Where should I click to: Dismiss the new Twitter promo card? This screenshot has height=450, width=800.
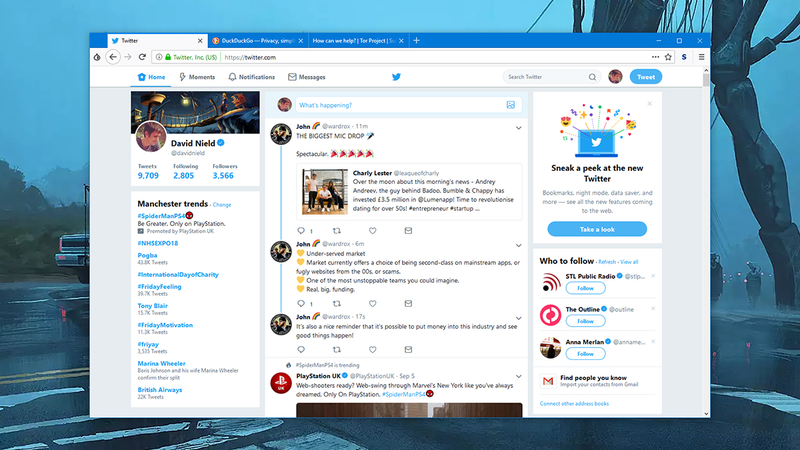(649, 104)
